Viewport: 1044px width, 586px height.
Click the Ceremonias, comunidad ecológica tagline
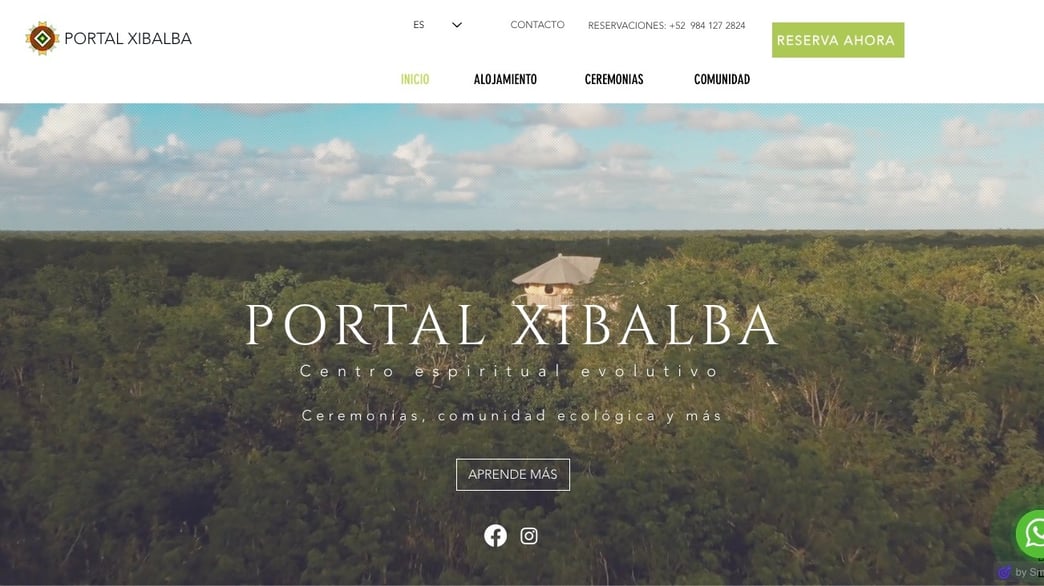pyautogui.click(x=512, y=416)
